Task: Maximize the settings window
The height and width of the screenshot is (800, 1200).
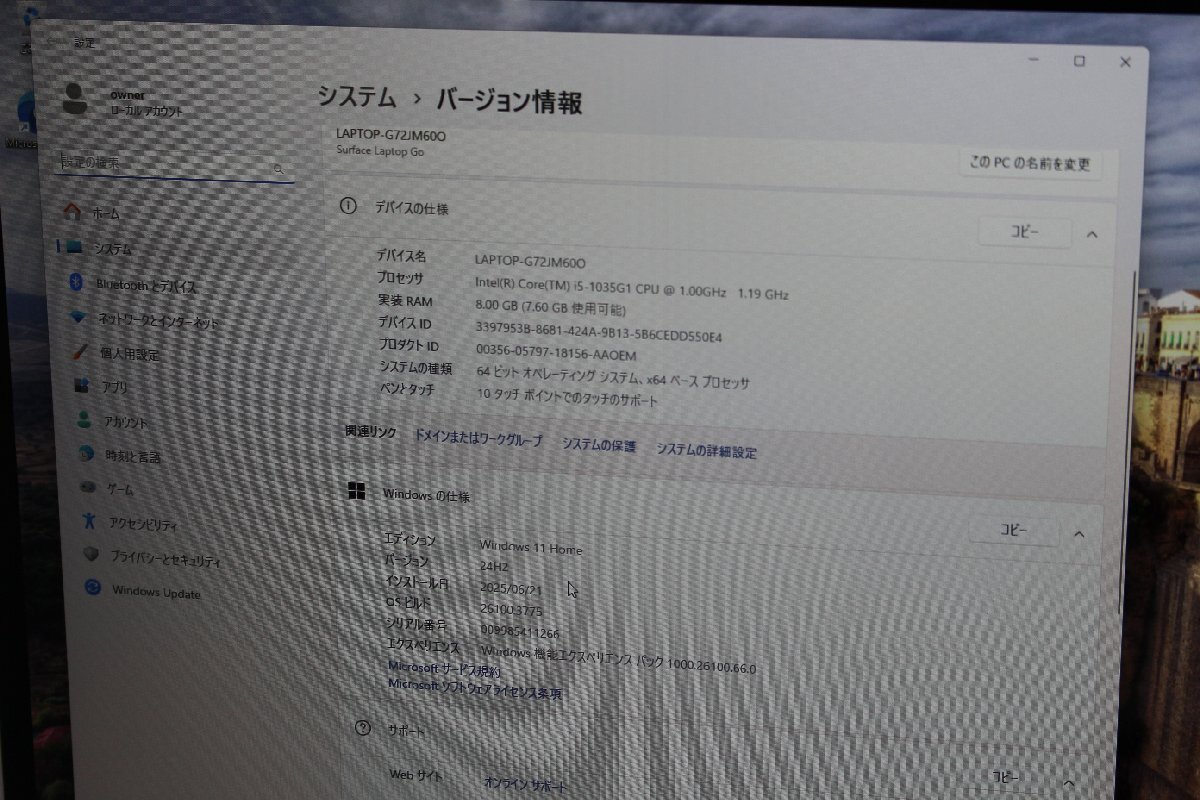Action: tap(1079, 61)
